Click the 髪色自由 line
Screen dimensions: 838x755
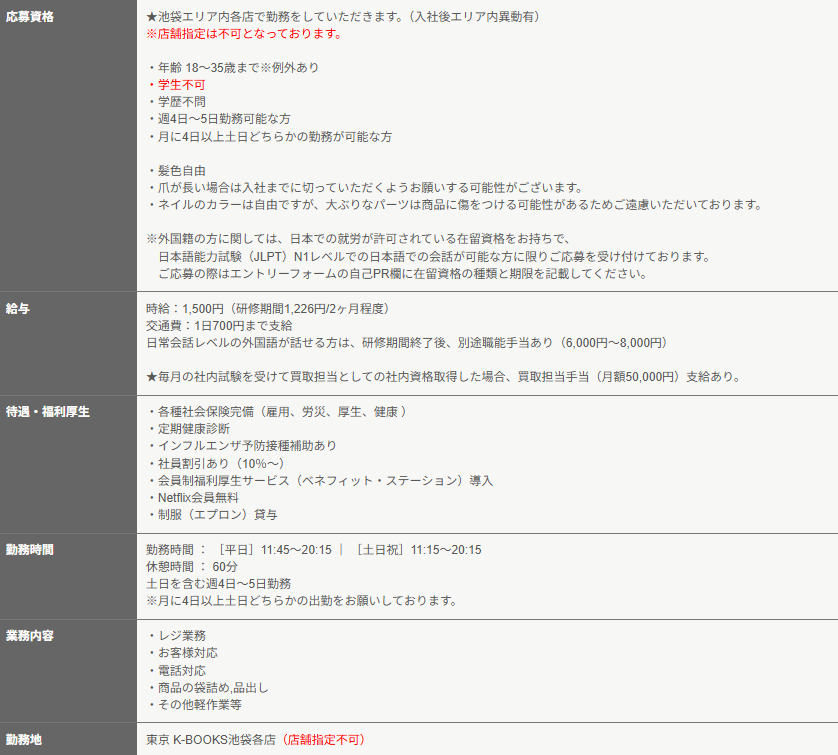point(176,171)
